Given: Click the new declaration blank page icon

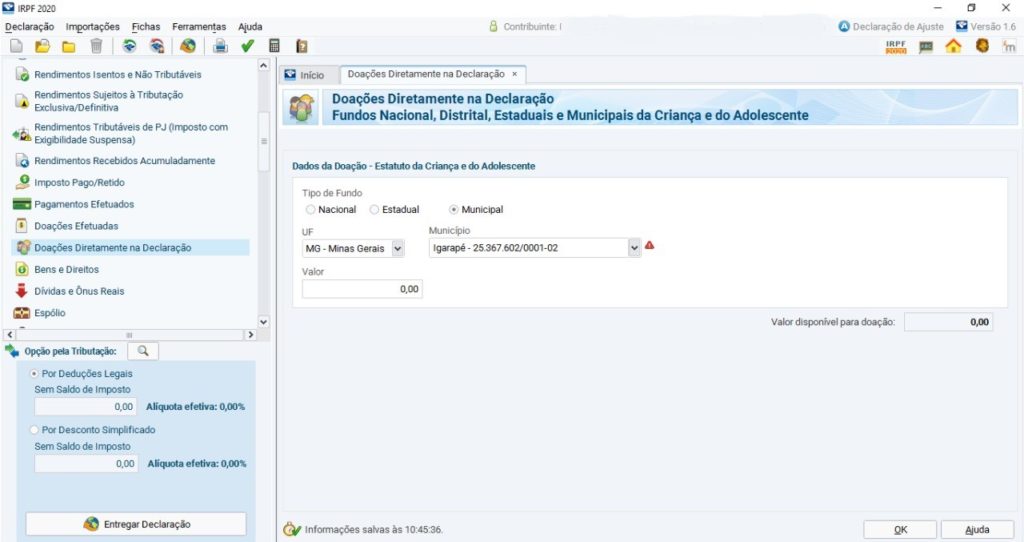Looking at the screenshot, I should click(16, 46).
